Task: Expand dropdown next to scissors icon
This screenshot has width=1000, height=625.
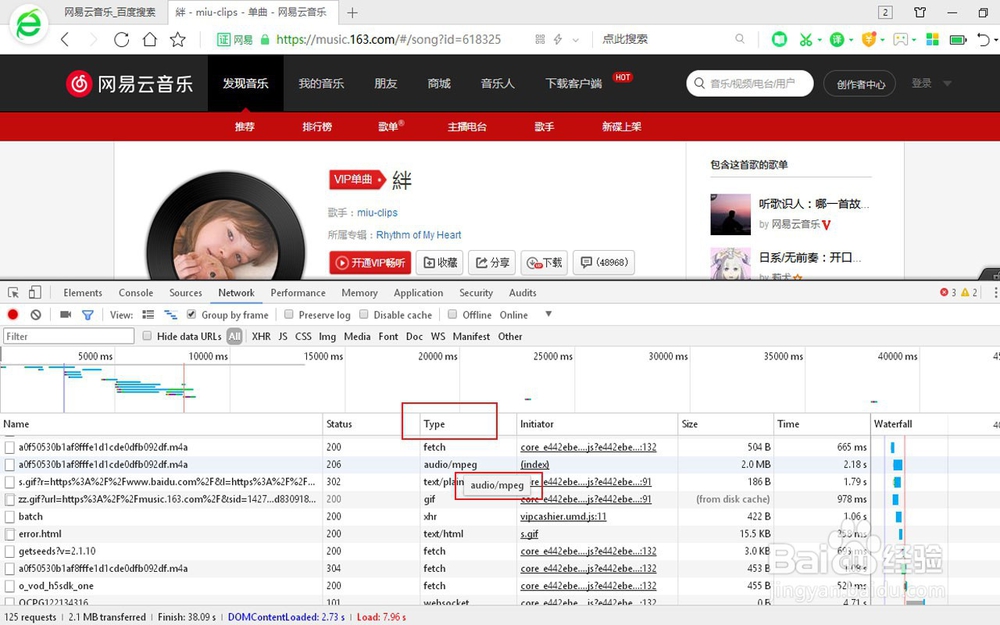Action: pyautogui.click(x=820, y=40)
